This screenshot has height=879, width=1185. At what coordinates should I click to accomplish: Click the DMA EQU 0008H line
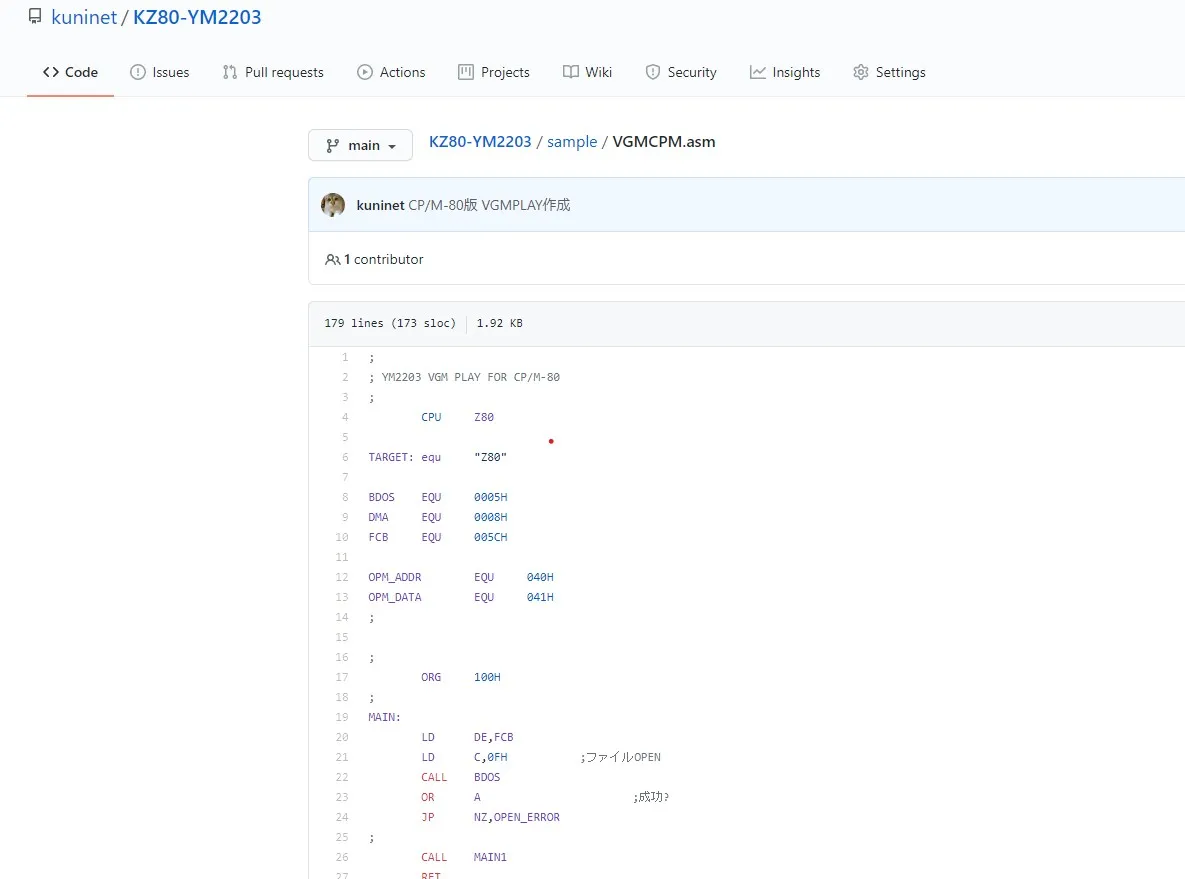click(438, 518)
